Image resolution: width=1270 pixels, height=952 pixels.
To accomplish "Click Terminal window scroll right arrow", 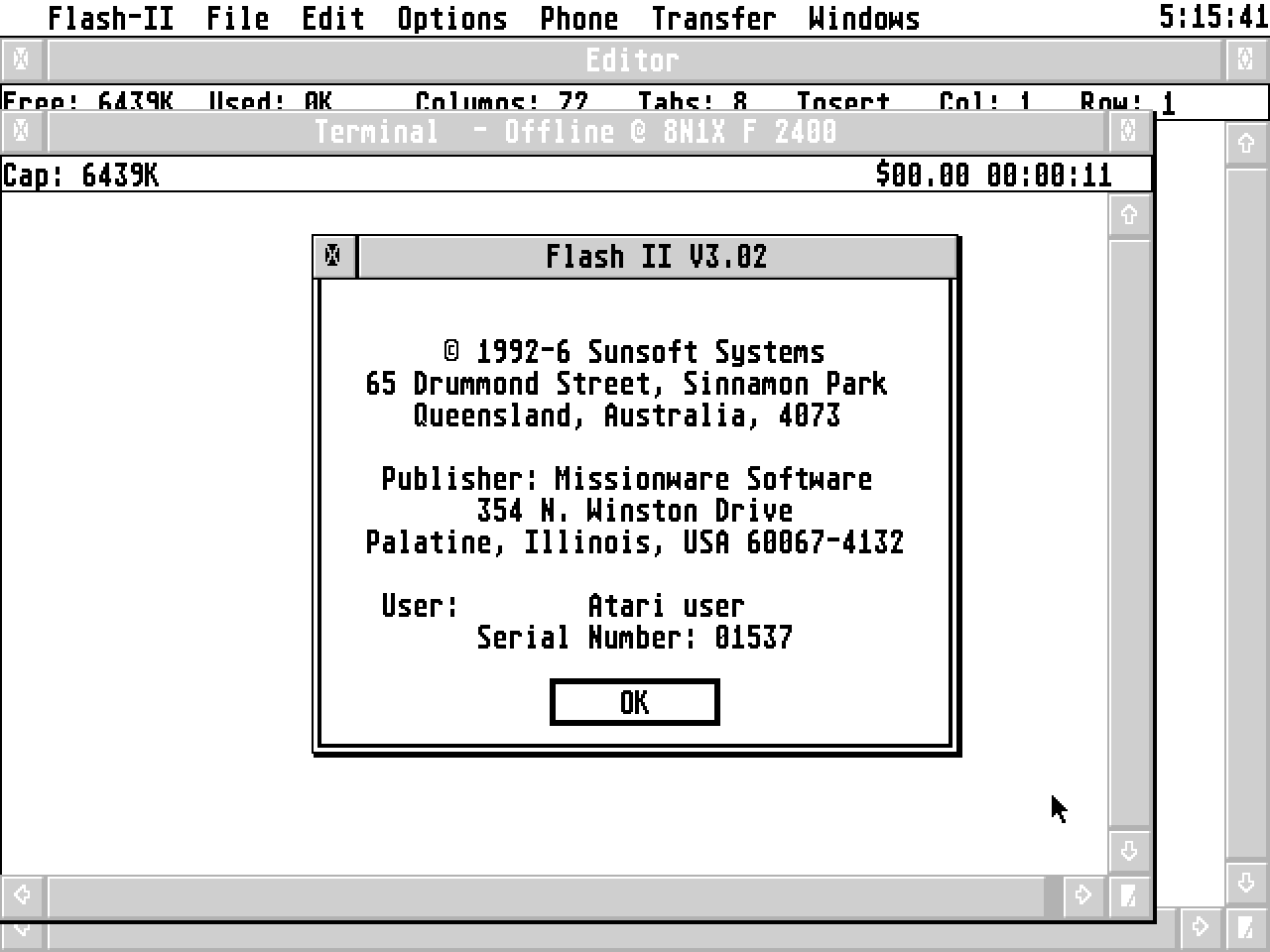I will click(1083, 895).
